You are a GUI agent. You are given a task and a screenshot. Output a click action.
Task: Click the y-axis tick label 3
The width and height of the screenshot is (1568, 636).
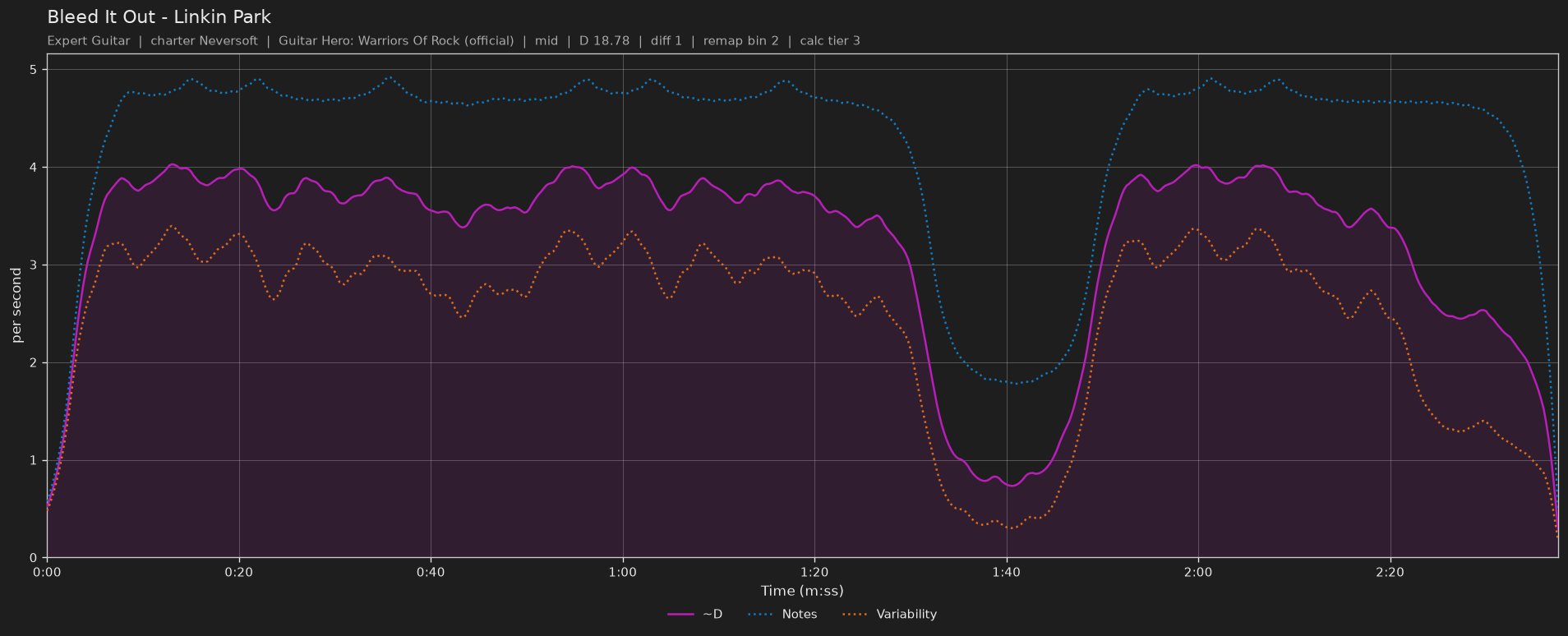[34, 265]
